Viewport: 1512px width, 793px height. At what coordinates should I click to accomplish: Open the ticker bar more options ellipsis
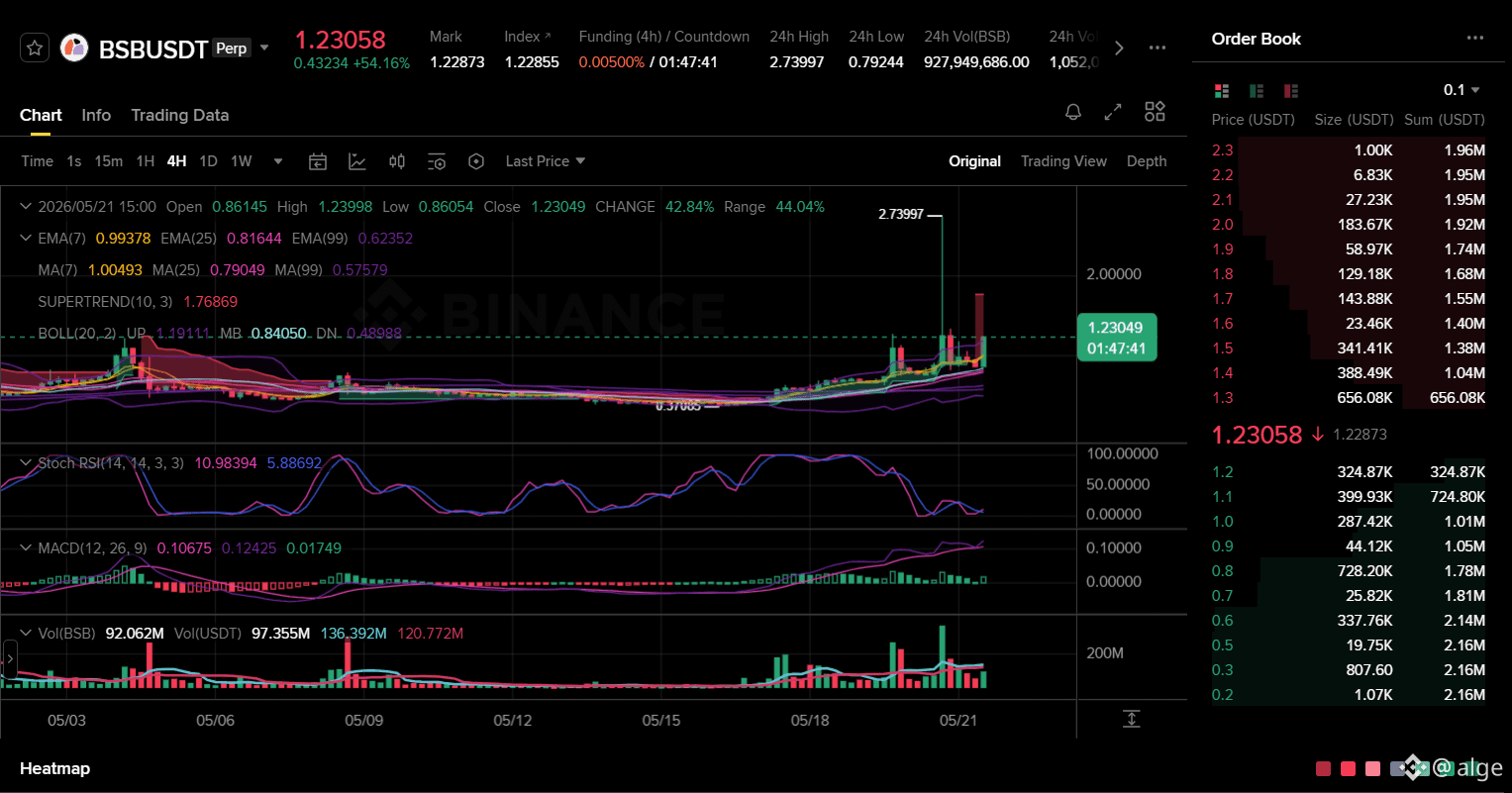(x=1158, y=48)
